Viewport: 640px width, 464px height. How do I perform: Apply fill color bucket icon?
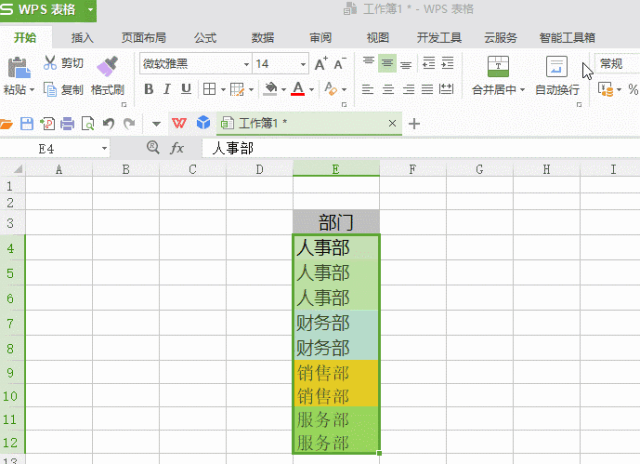click(270, 89)
